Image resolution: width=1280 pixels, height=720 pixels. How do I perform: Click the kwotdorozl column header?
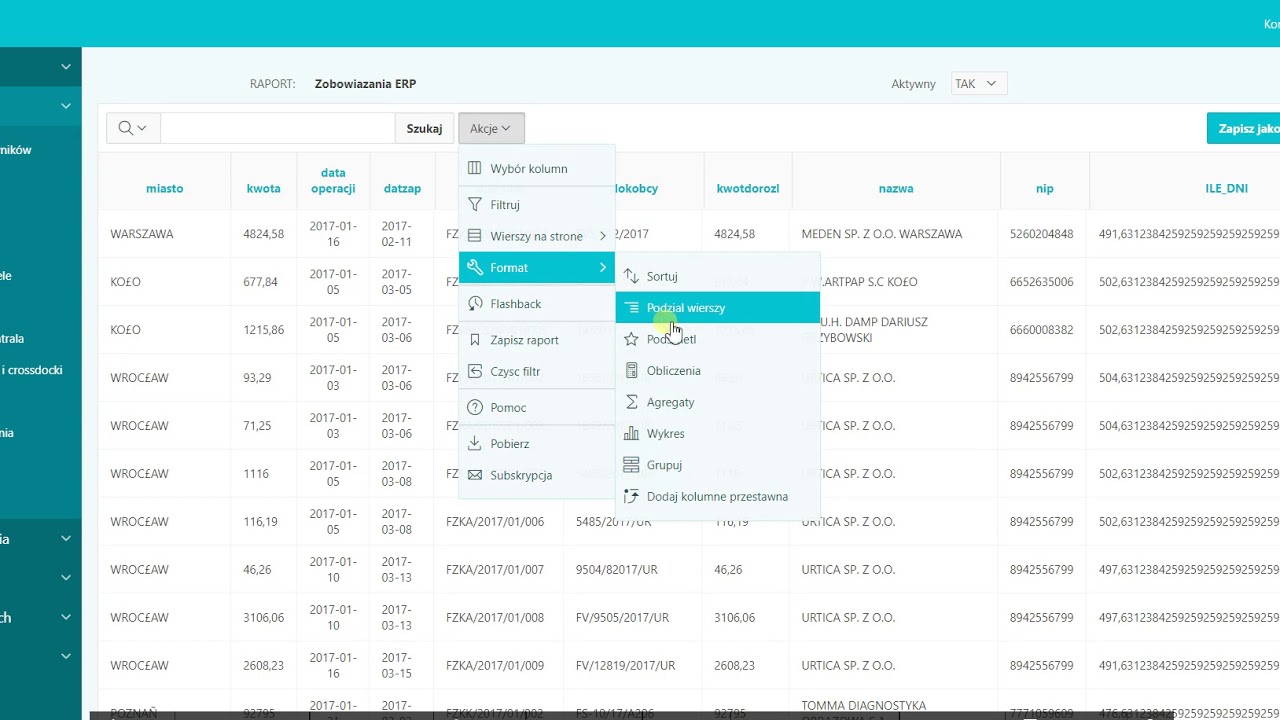748,188
